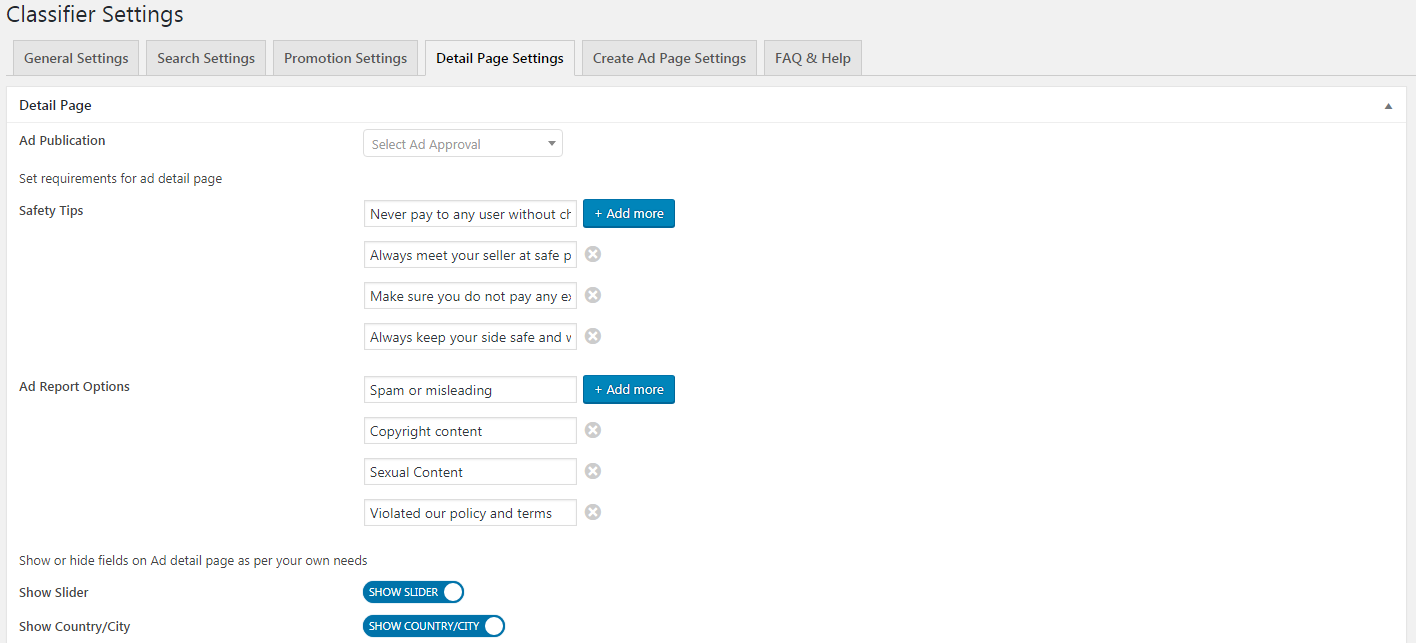Click the 'Never pay to any user' field
The image size is (1416, 643).
point(470,214)
